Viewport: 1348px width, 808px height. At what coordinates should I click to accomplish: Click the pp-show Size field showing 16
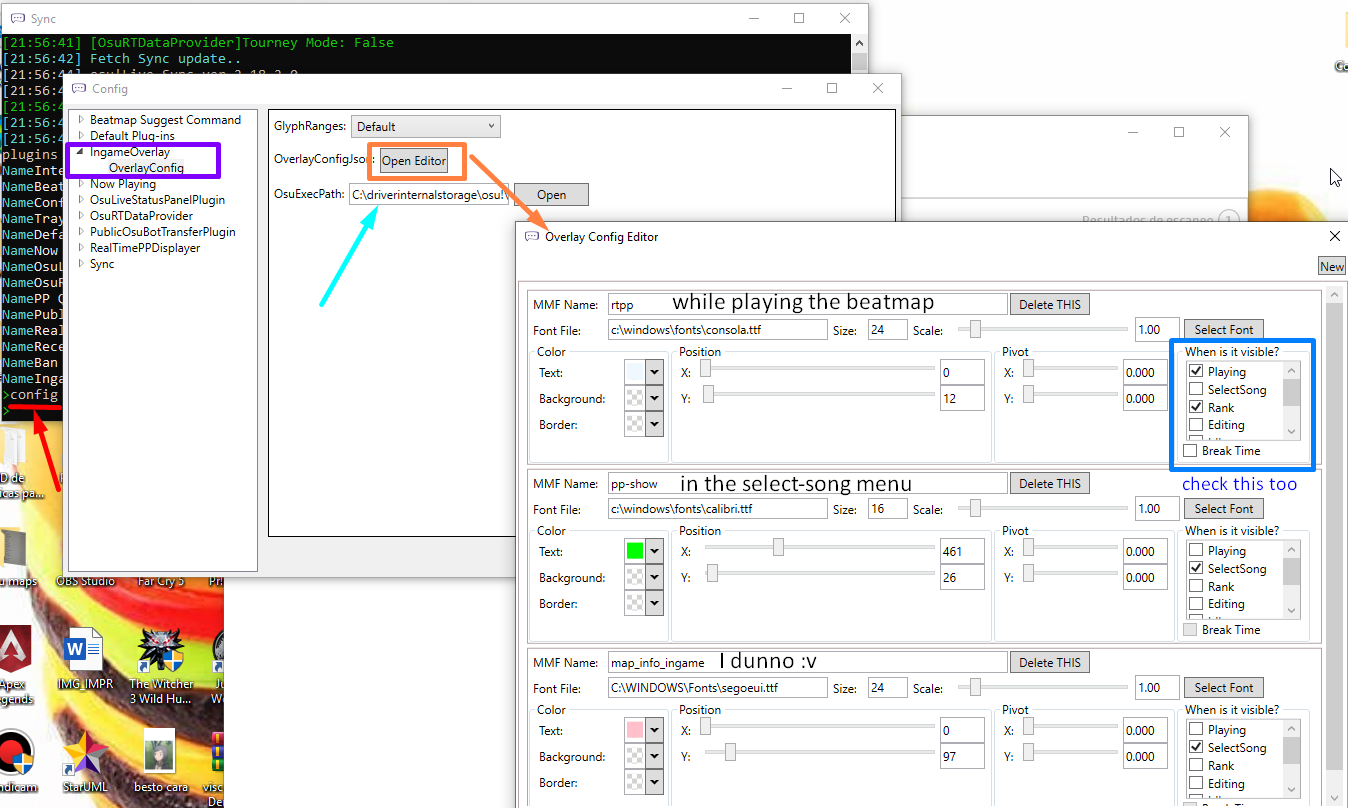coord(888,508)
